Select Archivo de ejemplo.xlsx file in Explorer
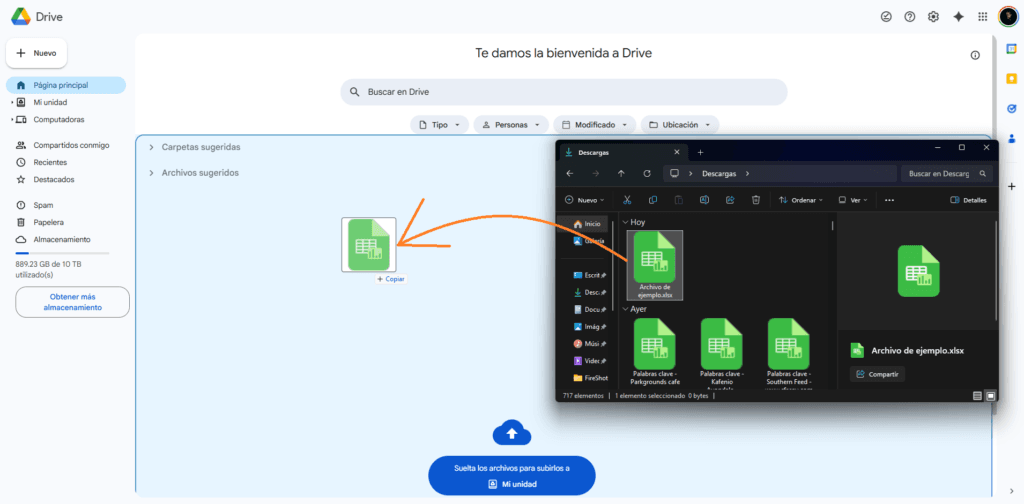 pyautogui.click(x=654, y=265)
